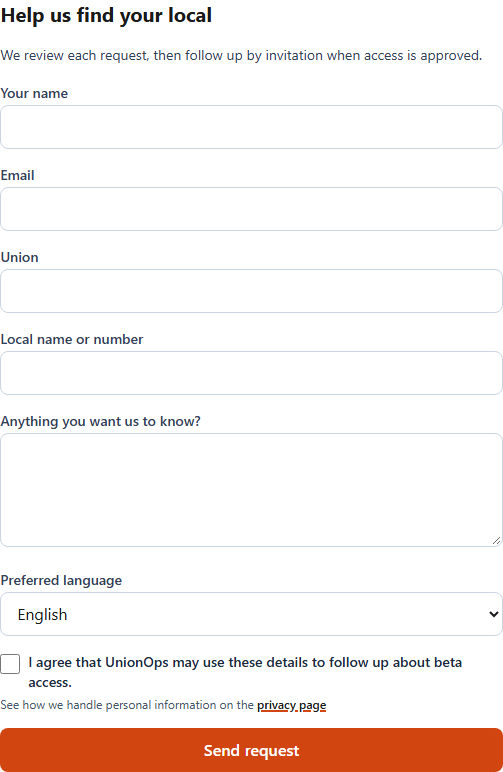Grab the textarea resize handle corner
The image size is (503, 772).
pyautogui.click(x=496, y=541)
